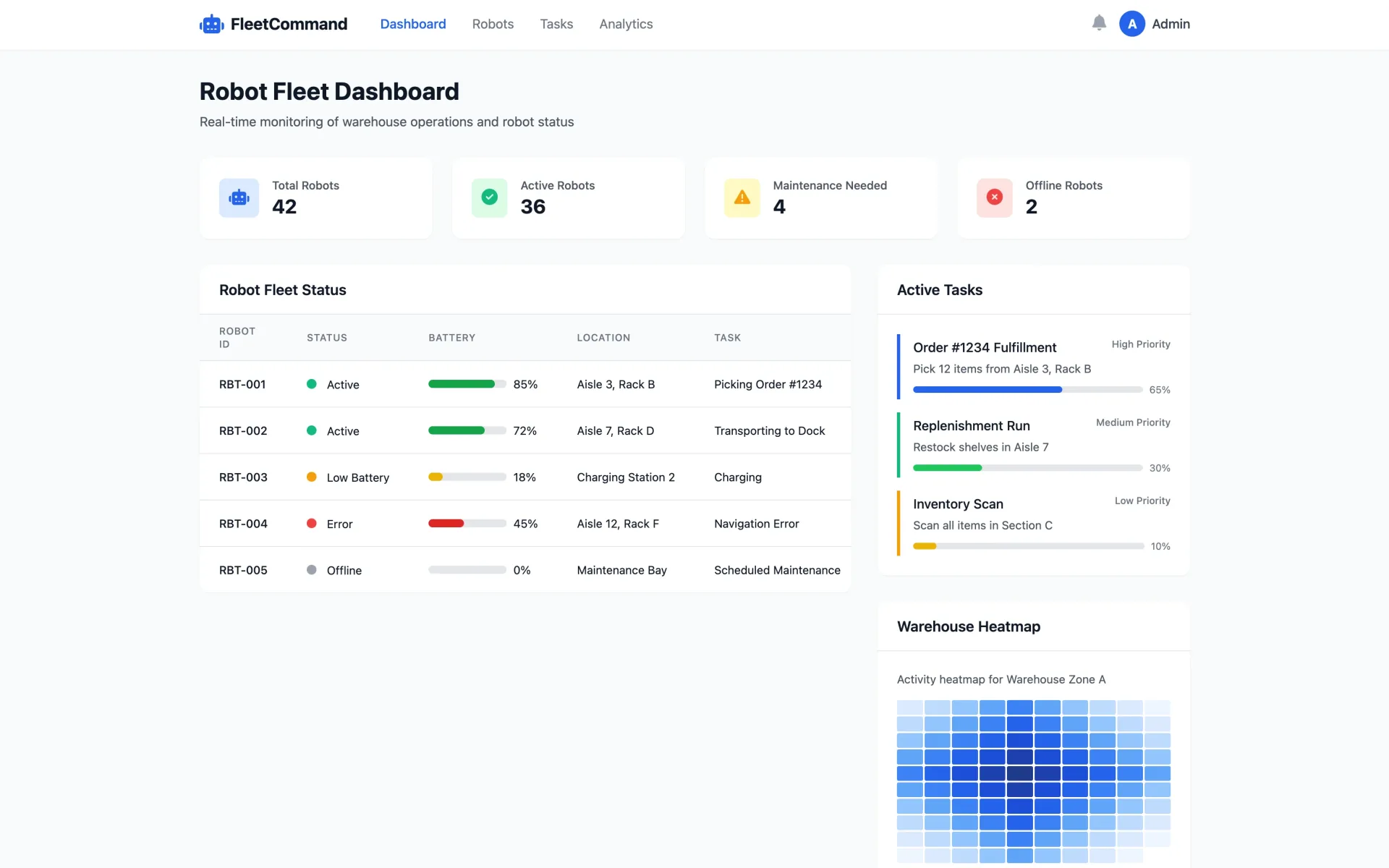Screen dimensions: 1389x868
Task: Select robot row RBT-005
Action: click(x=525, y=569)
